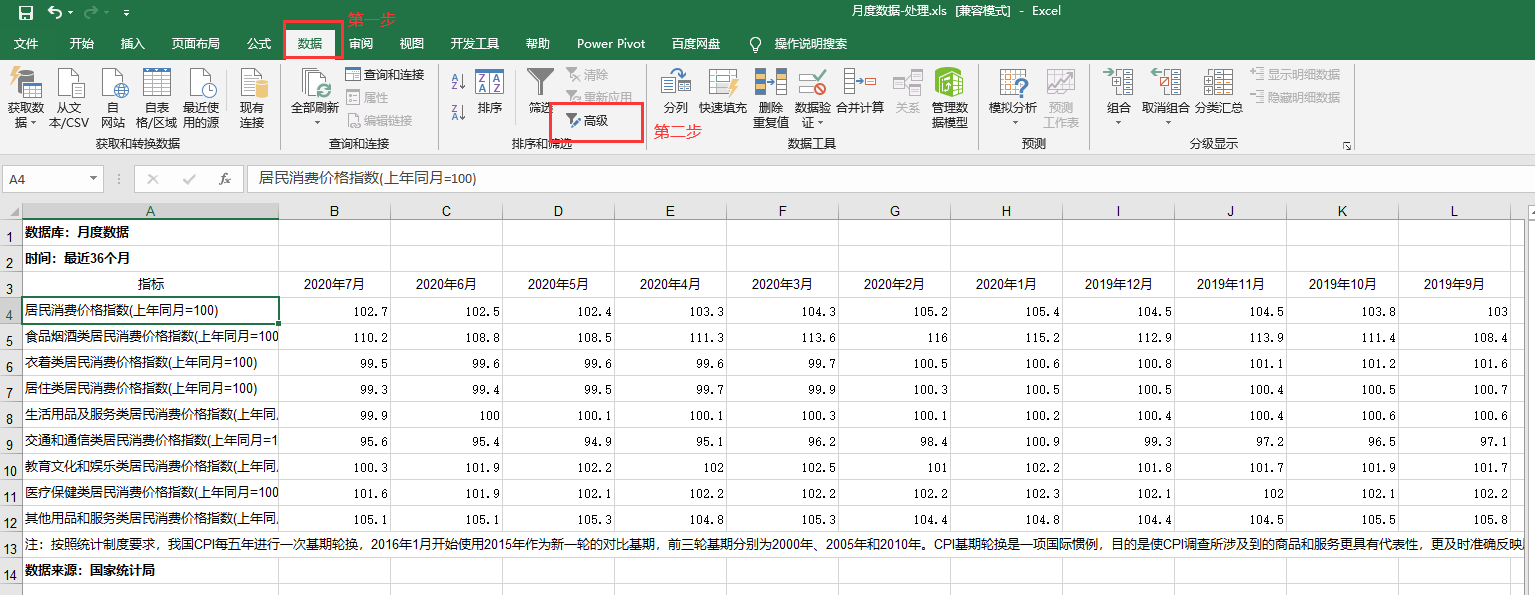Switch to the 开始 ribbon tab
This screenshot has height=595, width=1535.
81,44
